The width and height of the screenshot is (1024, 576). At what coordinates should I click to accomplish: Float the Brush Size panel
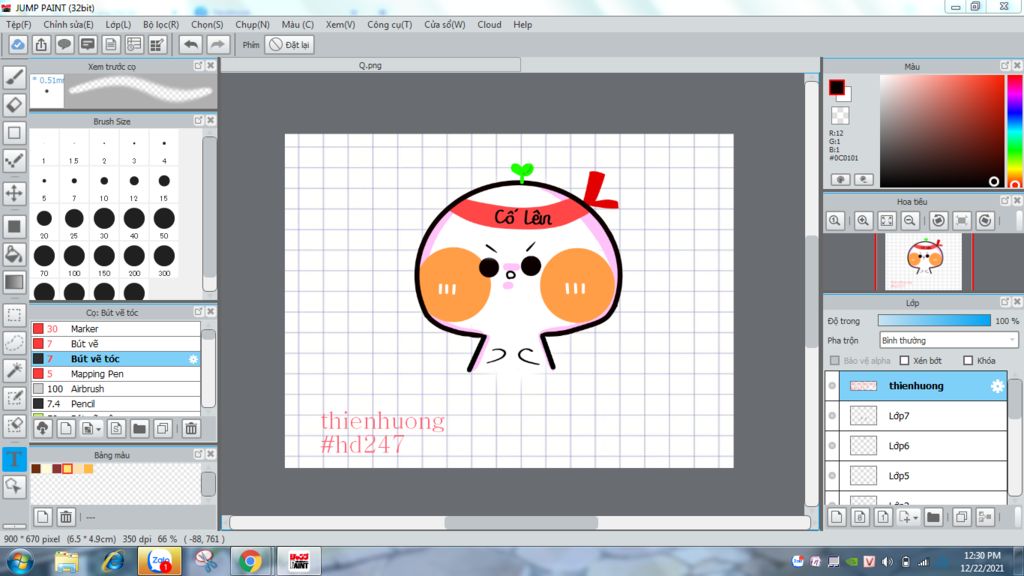199,121
